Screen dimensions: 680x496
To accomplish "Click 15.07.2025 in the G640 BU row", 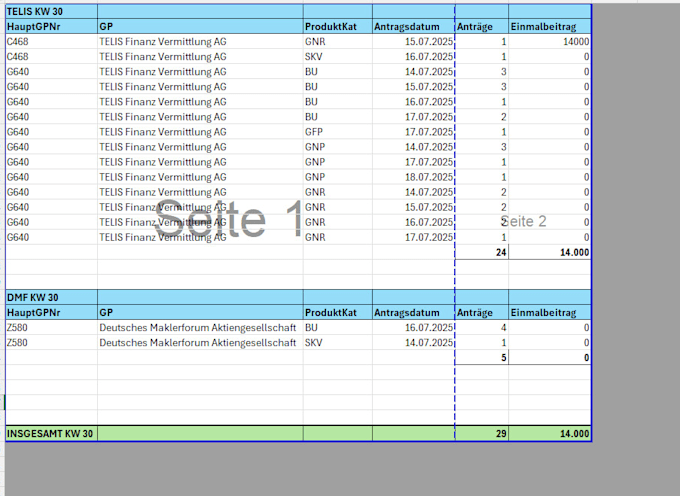I will (413, 87).
